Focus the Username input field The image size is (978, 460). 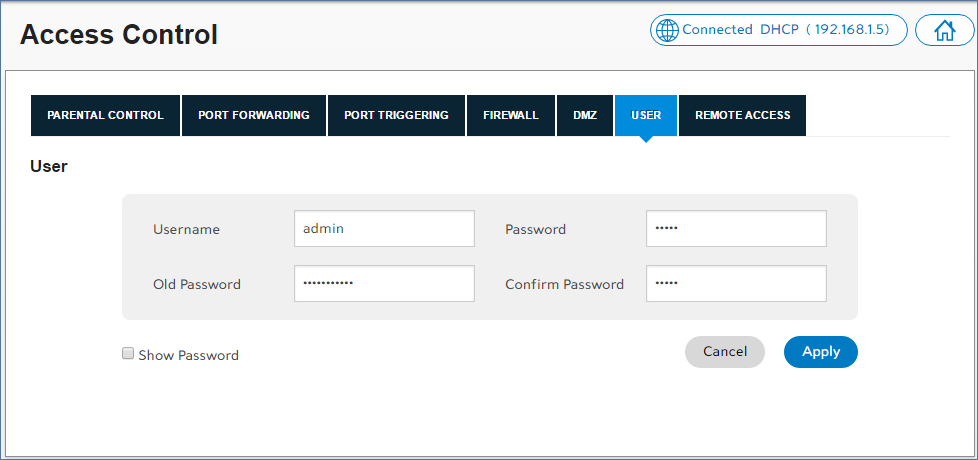point(384,228)
